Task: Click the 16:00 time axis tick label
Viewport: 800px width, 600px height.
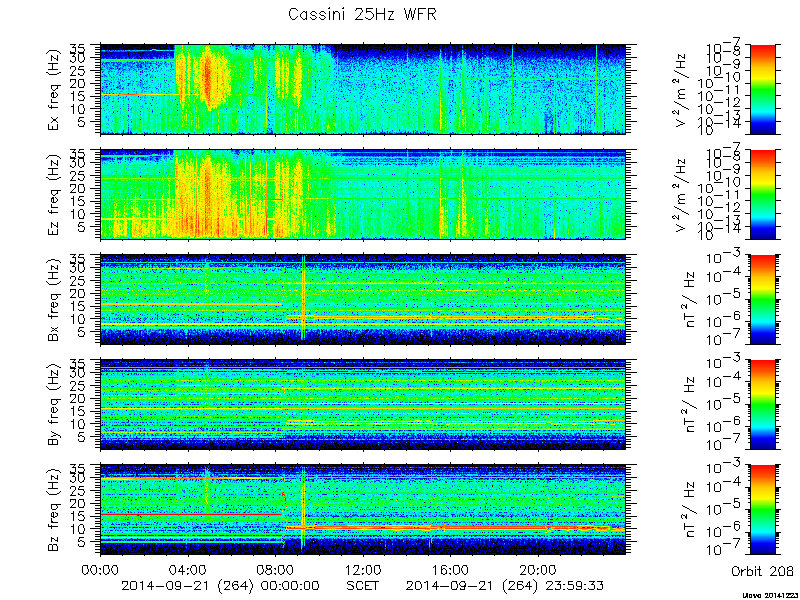Action: click(451, 570)
